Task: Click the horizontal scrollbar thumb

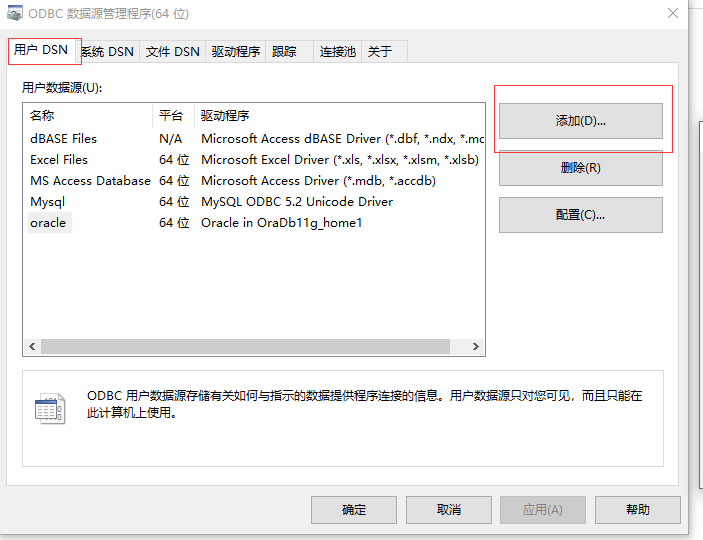Action: click(245, 346)
